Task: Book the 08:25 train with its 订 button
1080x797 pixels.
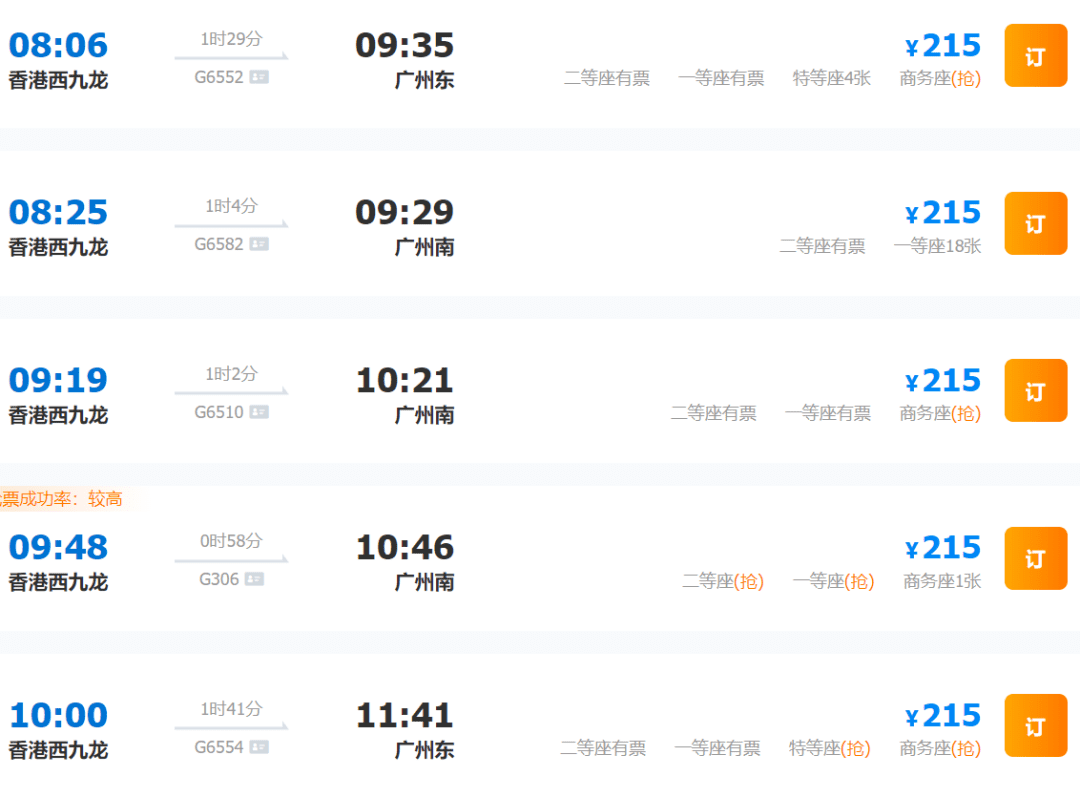Action: pos(1035,223)
